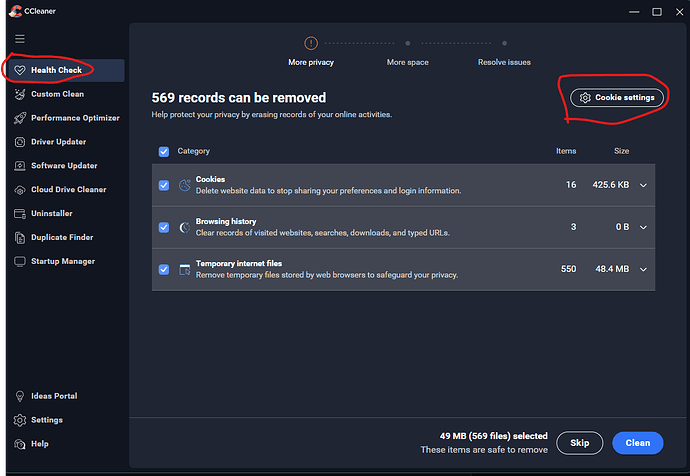Click the Driver Updater gear icon
690x476 pixels.
click(x=20, y=142)
